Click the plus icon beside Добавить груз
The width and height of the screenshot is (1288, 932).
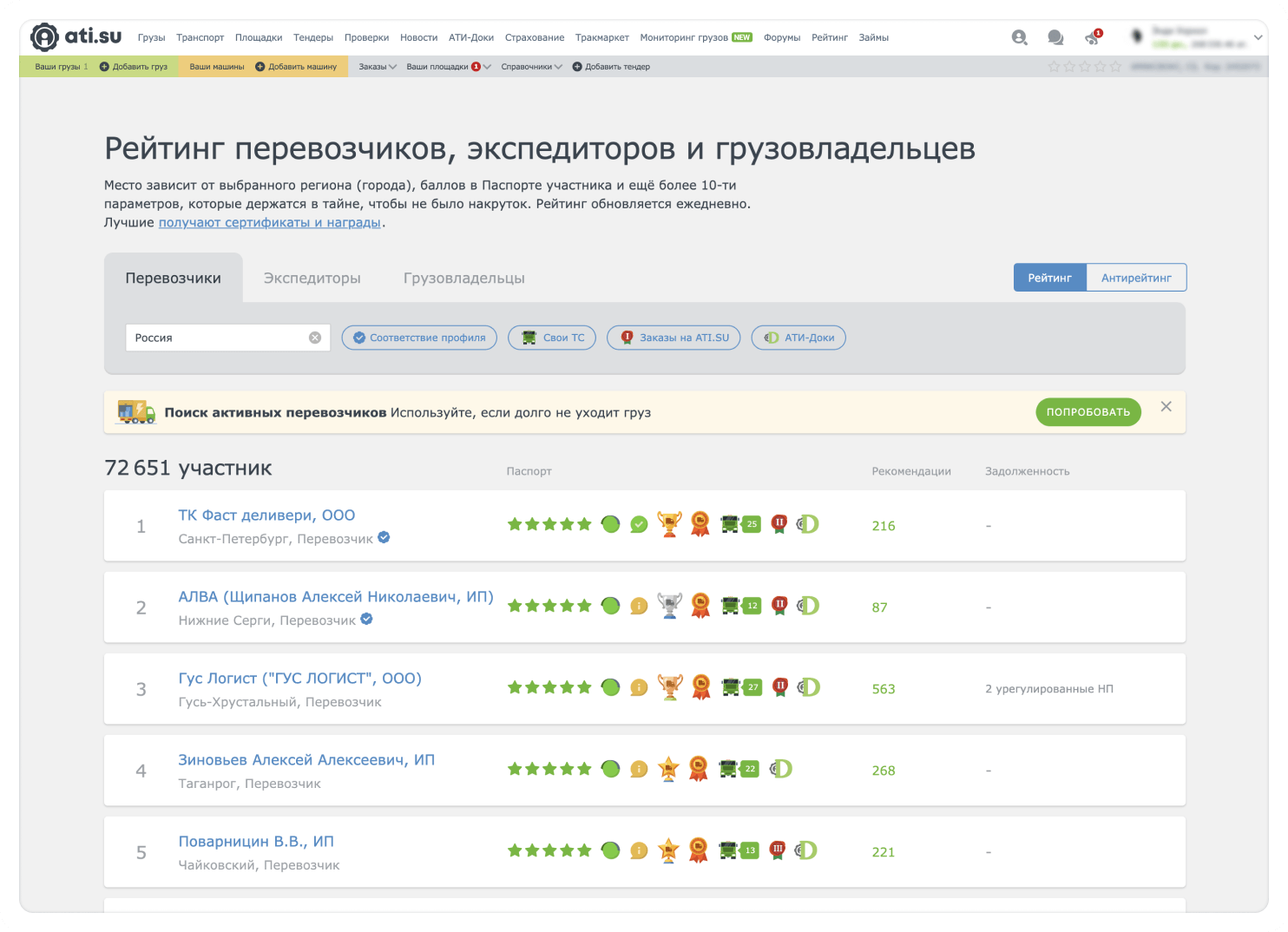pos(104,67)
